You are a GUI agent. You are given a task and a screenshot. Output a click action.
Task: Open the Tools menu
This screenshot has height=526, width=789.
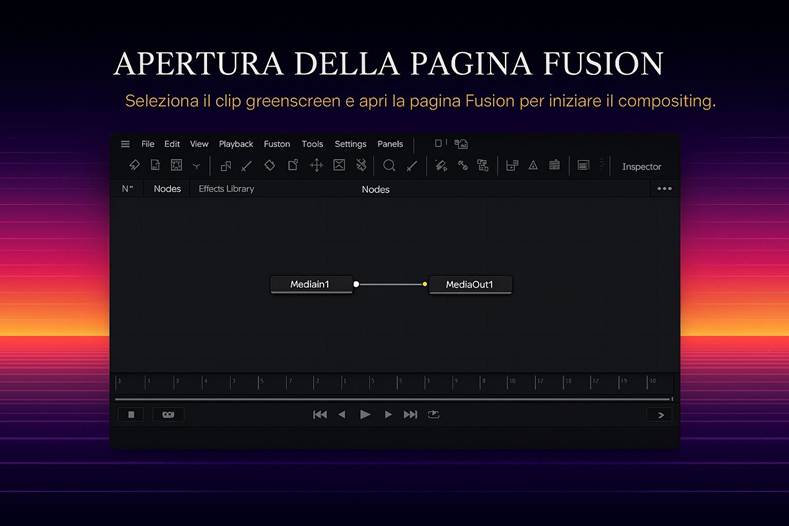pyautogui.click(x=312, y=144)
